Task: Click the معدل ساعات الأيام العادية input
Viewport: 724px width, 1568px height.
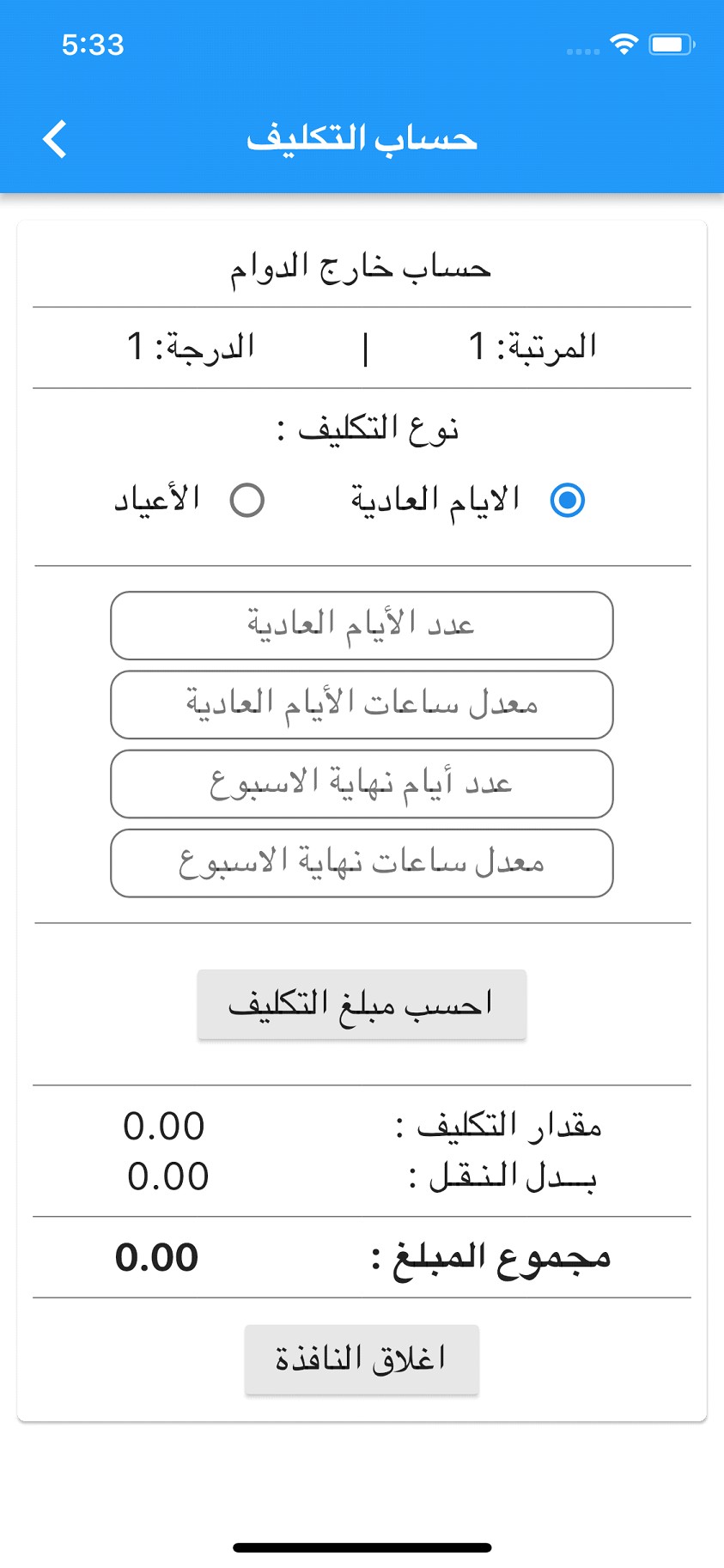Action: coord(362,704)
